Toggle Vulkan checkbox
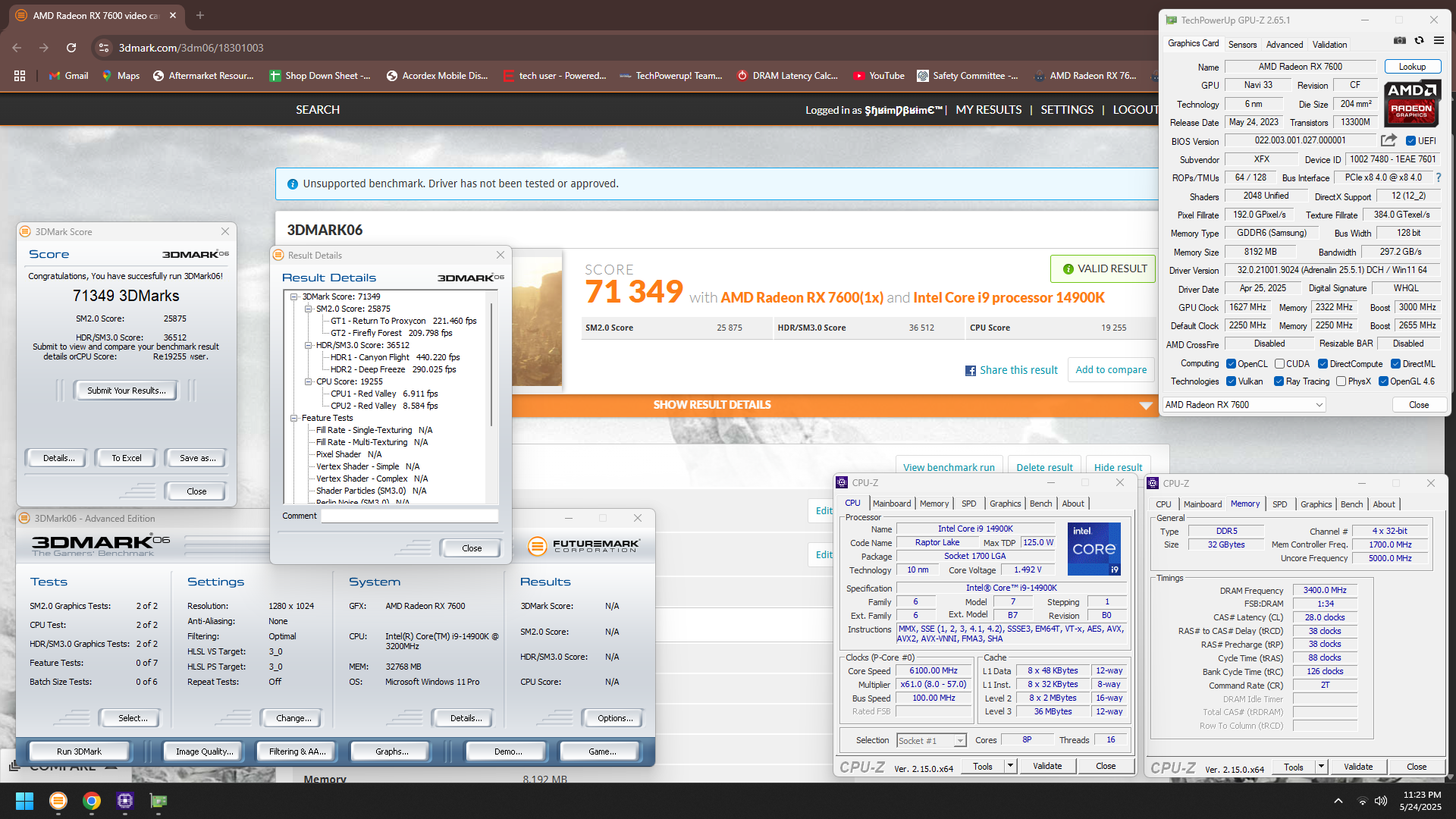Screen dimensions: 1456x819 tap(1232, 381)
